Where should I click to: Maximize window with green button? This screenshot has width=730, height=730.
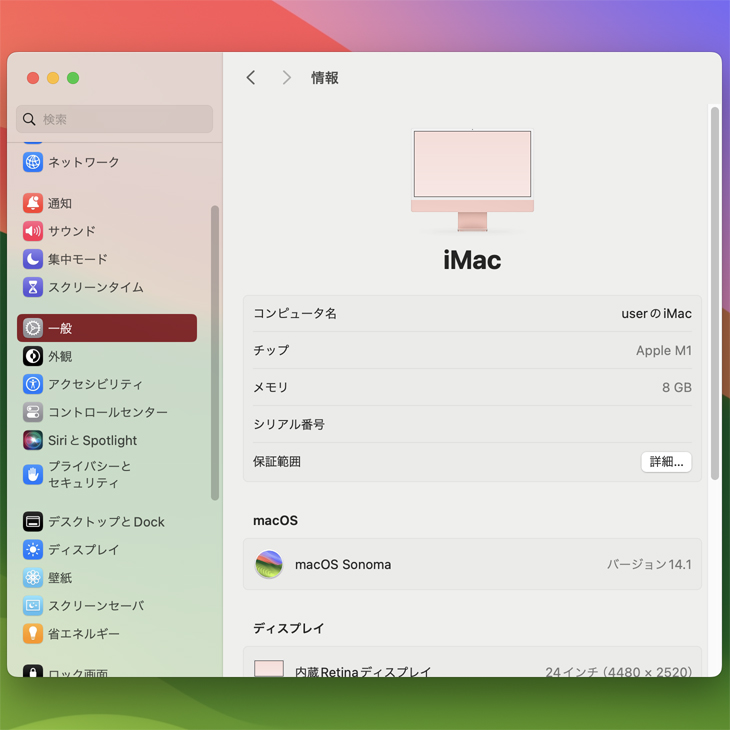(73, 78)
